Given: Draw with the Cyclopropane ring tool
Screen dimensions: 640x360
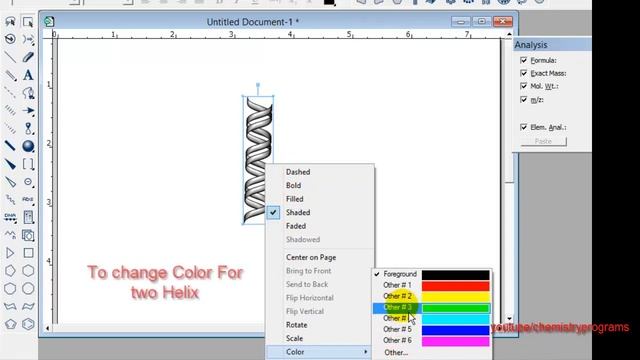Looking at the screenshot, I should (x=10, y=253).
